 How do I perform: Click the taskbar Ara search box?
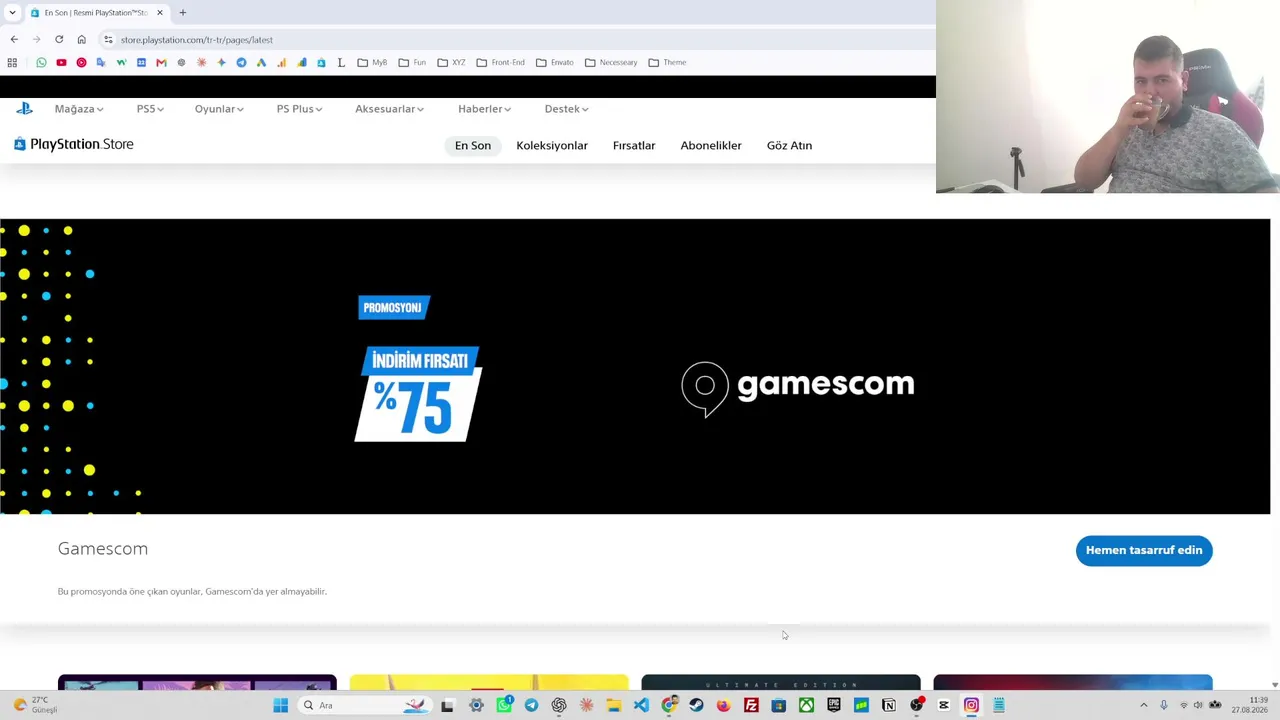(366, 706)
